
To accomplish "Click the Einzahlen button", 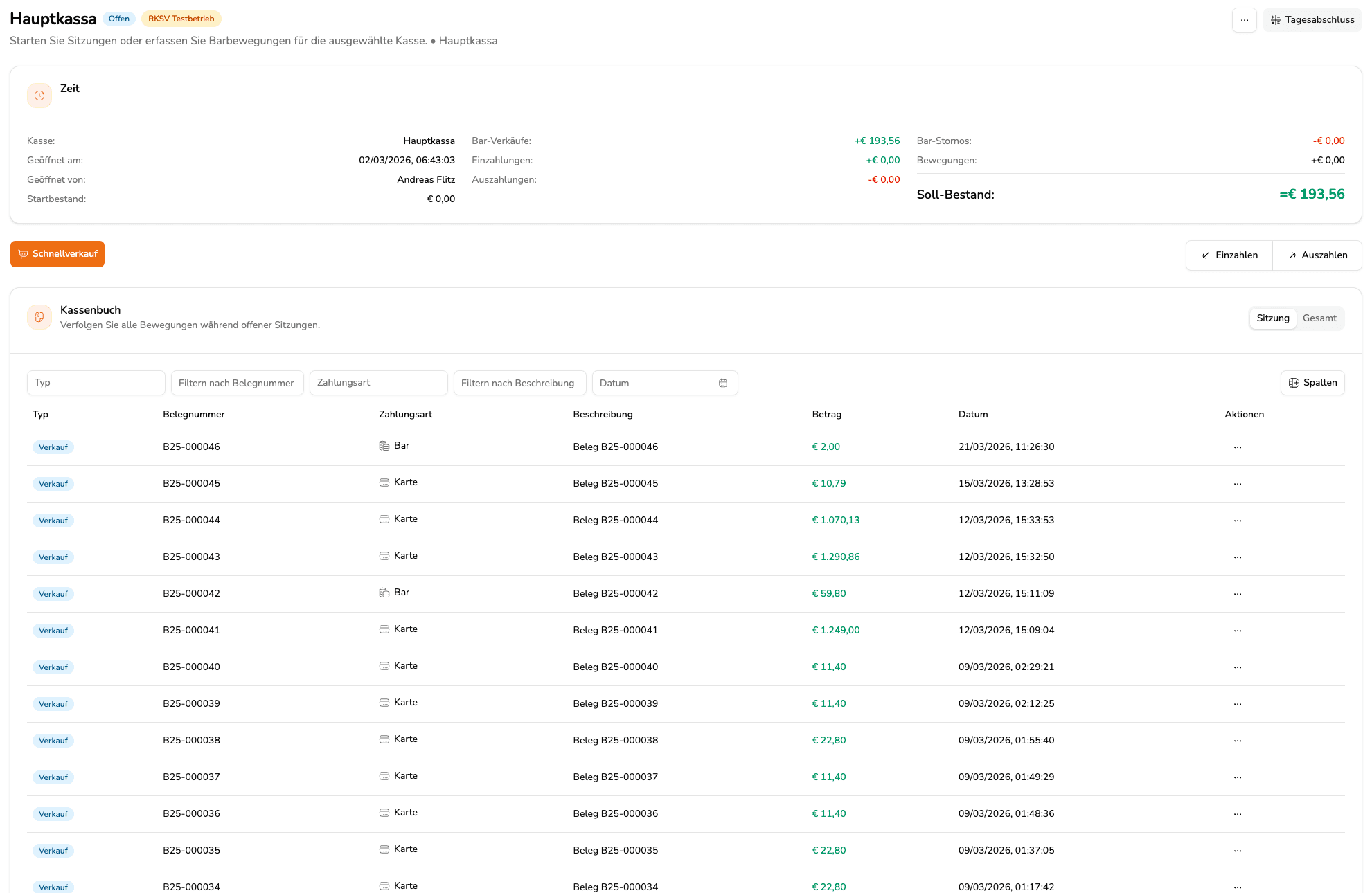I will point(1229,255).
